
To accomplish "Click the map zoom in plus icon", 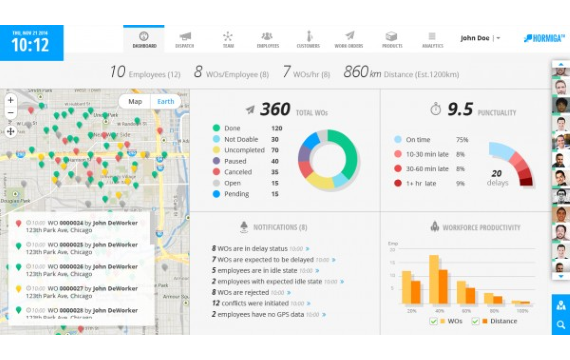I will point(11,100).
